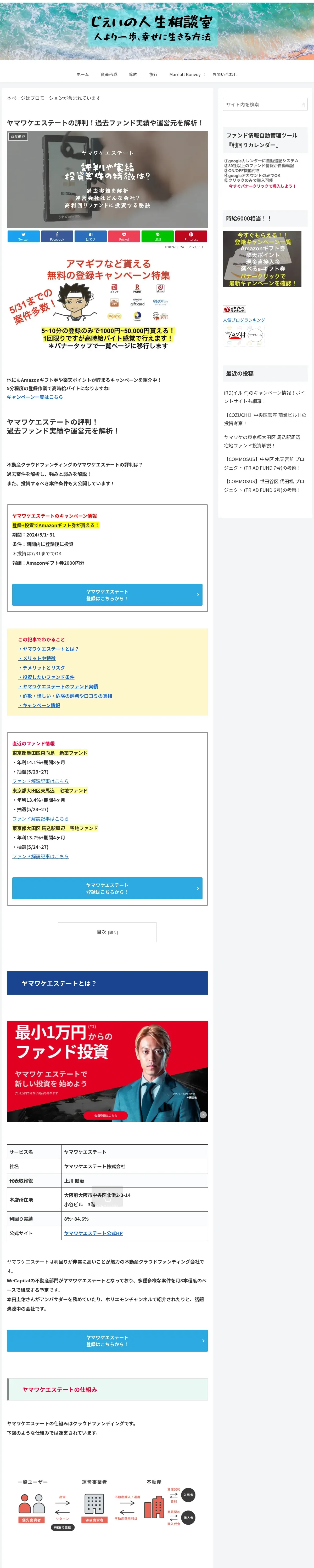Jump to デメリットとリスク section link
This screenshot has width=314, height=1568.
(41, 668)
